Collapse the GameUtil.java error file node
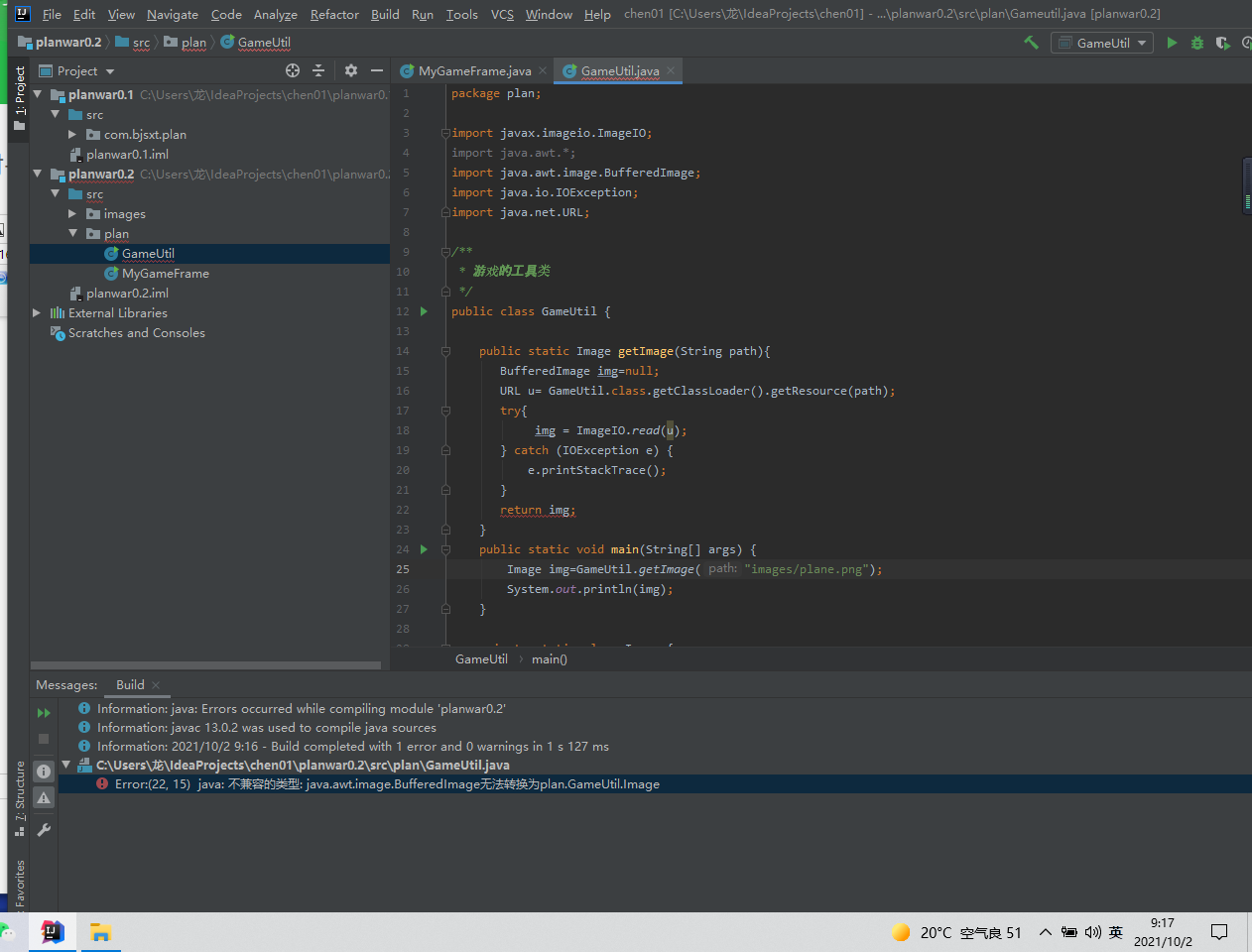The width and height of the screenshot is (1252, 952). (x=66, y=765)
